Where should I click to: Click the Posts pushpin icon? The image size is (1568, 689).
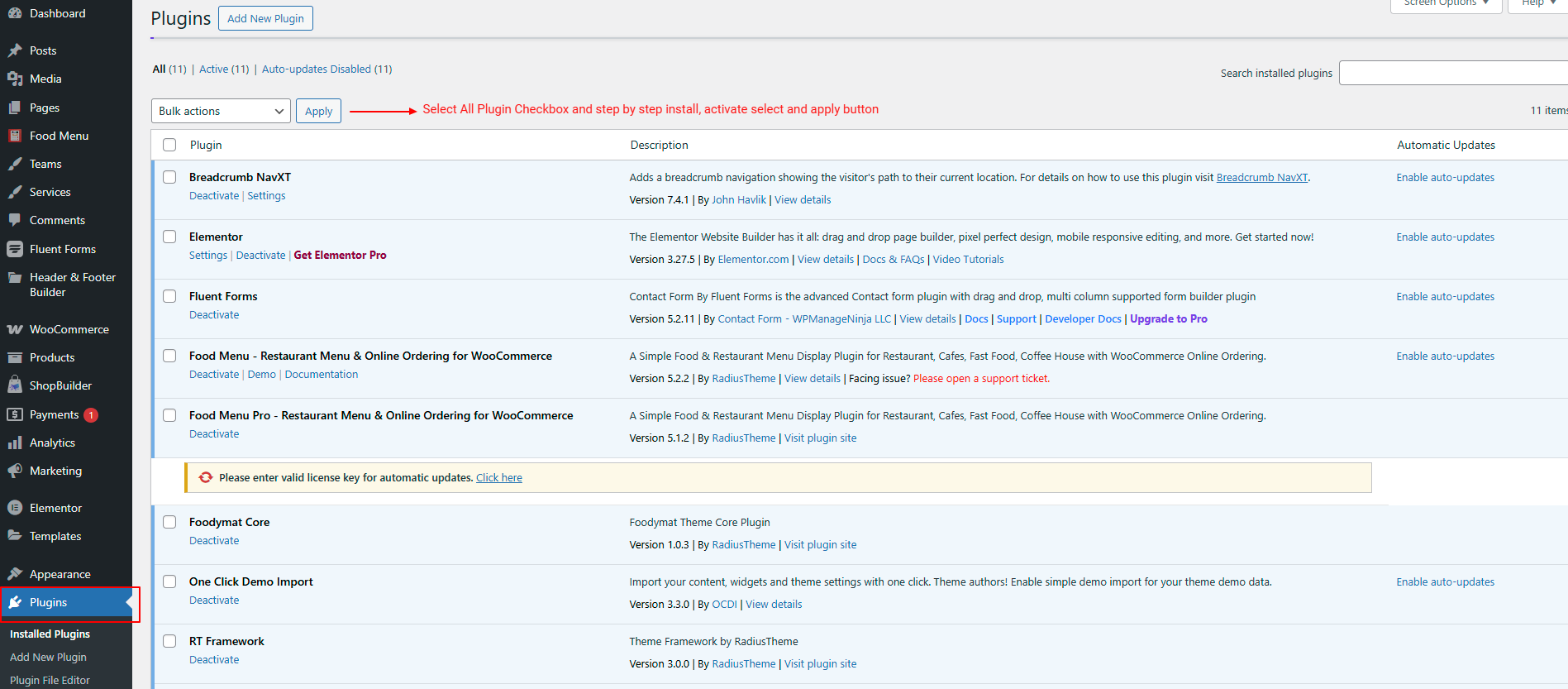(x=15, y=50)
